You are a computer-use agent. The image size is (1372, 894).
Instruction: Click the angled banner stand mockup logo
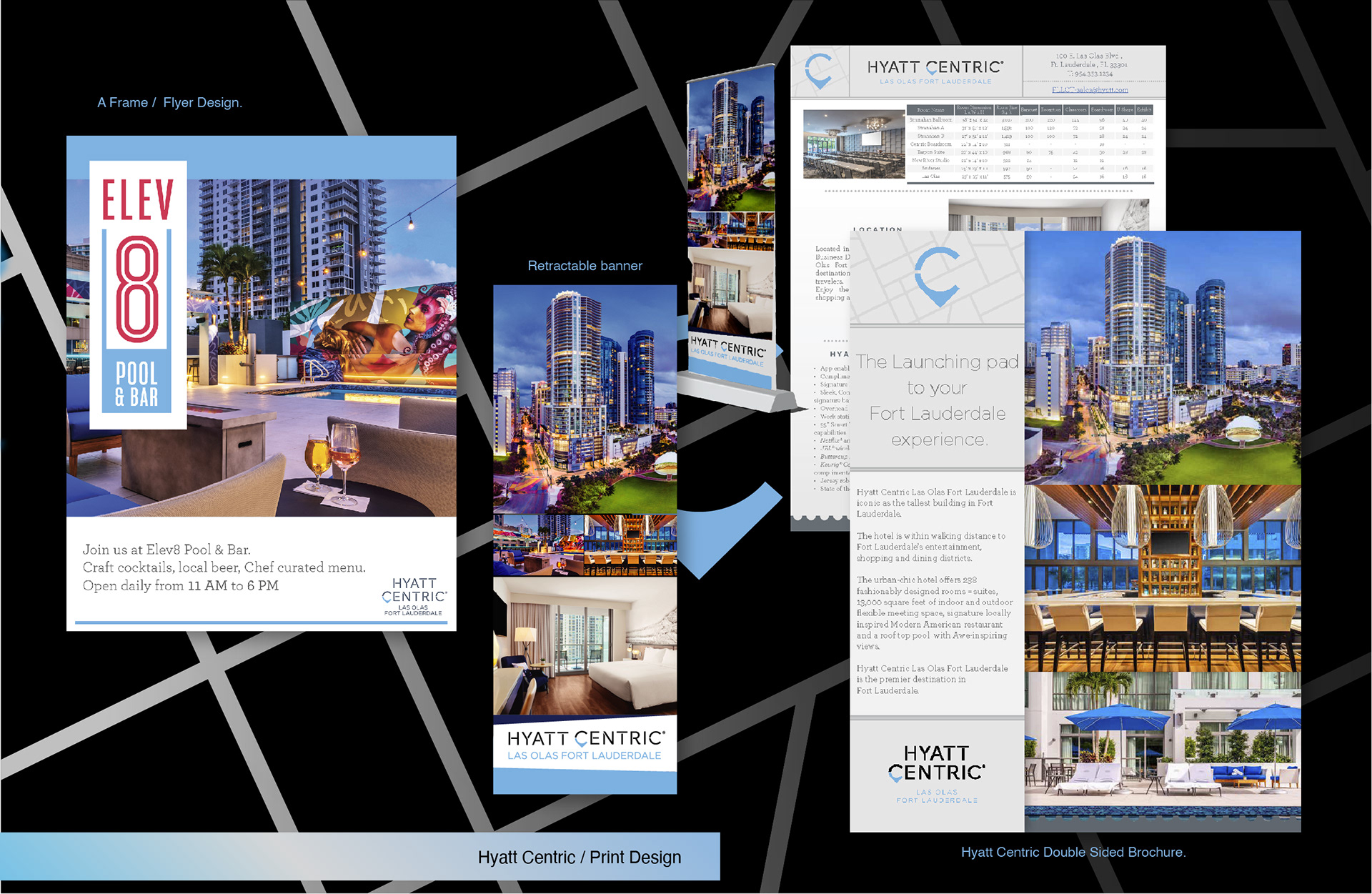pyautogui.click(x=727, y=351)
